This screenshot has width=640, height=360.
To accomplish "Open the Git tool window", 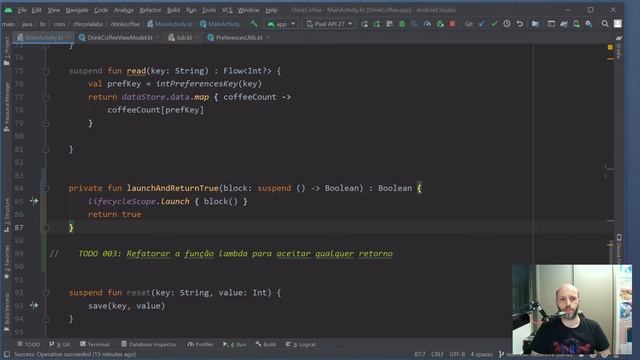I will click(x=60, y=344).
